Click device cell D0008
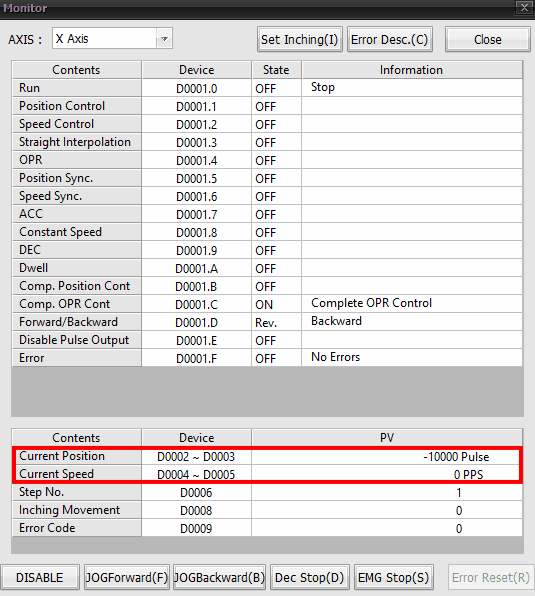Viewport: 535px width, 596px height. (x=196, y=510)
